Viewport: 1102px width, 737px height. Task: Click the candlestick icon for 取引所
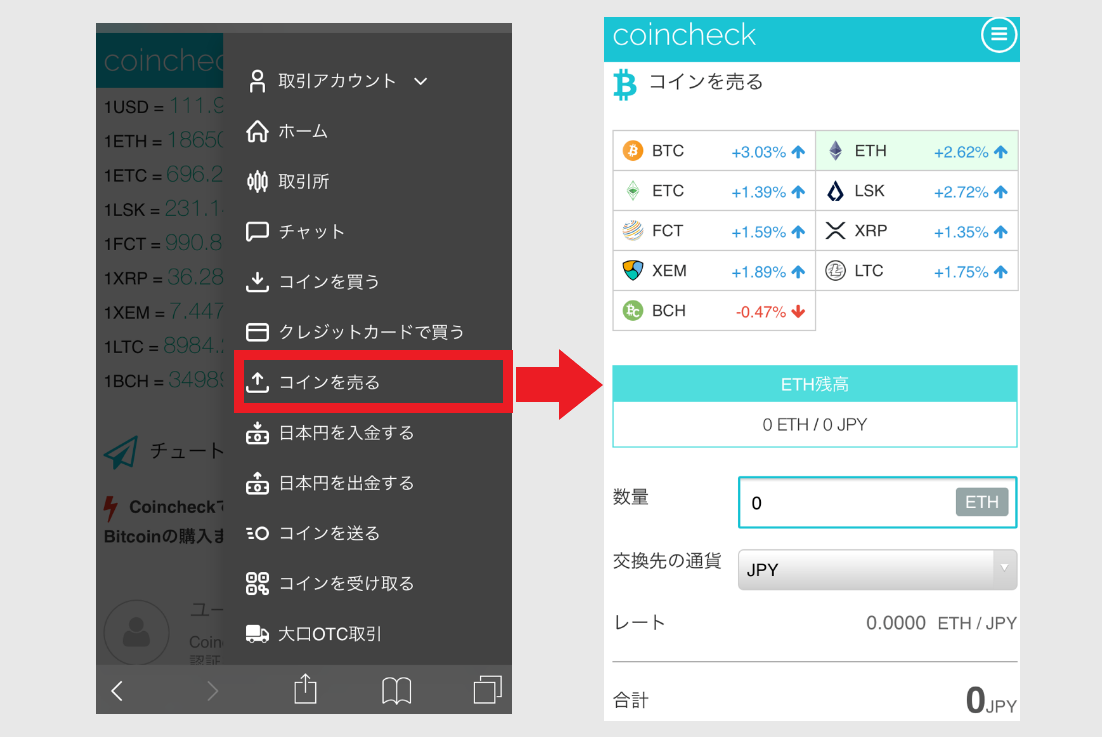(x=257, y=181)
